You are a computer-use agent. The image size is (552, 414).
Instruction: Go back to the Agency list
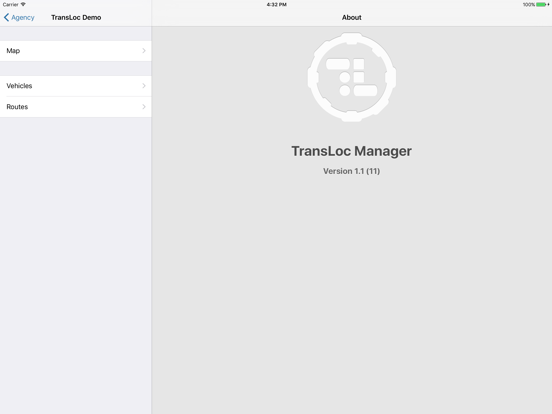click(19, 17)
